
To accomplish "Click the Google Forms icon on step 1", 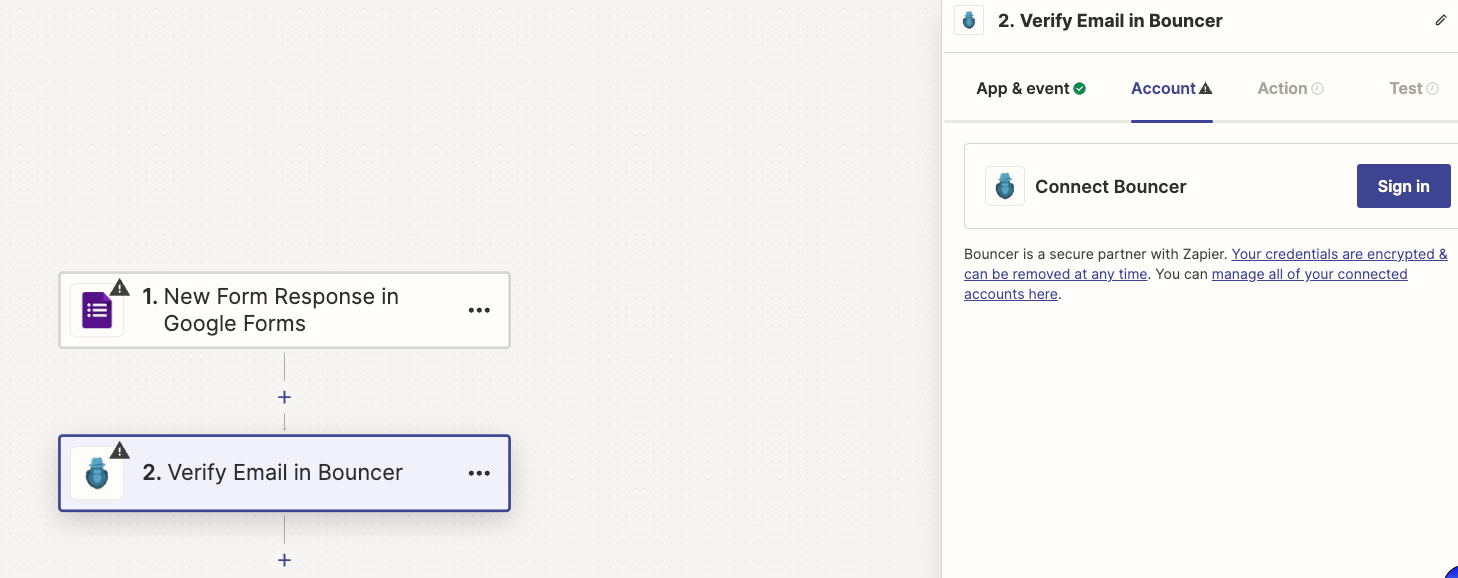I will pos(97,310).
